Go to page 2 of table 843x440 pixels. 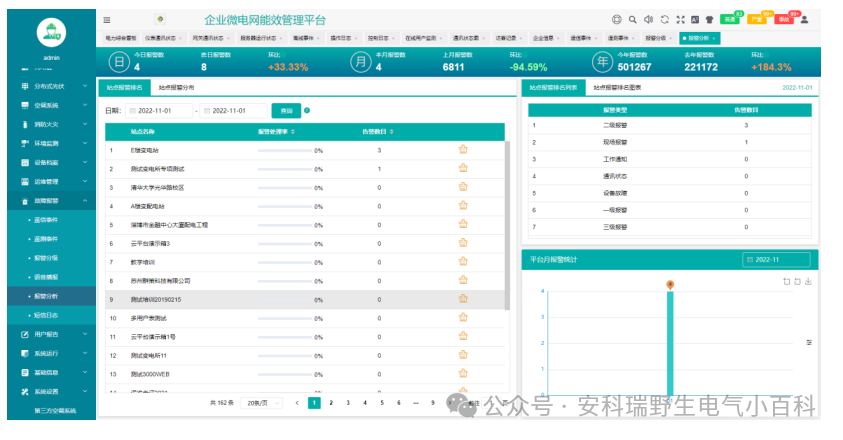click(x=331, y=403)
